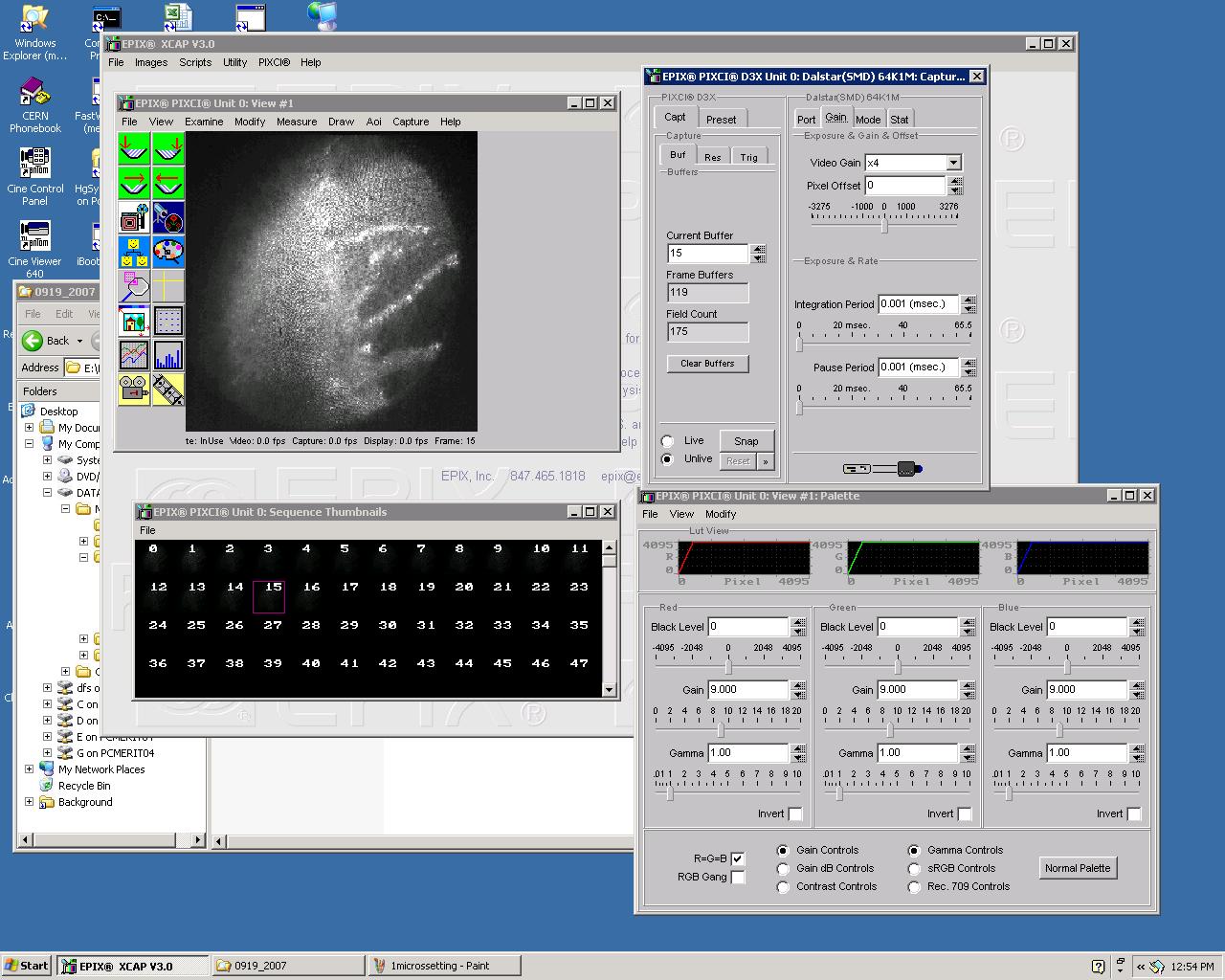Screen dimensions: 1225x980
Task: Switch to 1microssetting - Paint taskbar button
Action: click(x=445, y=966)
